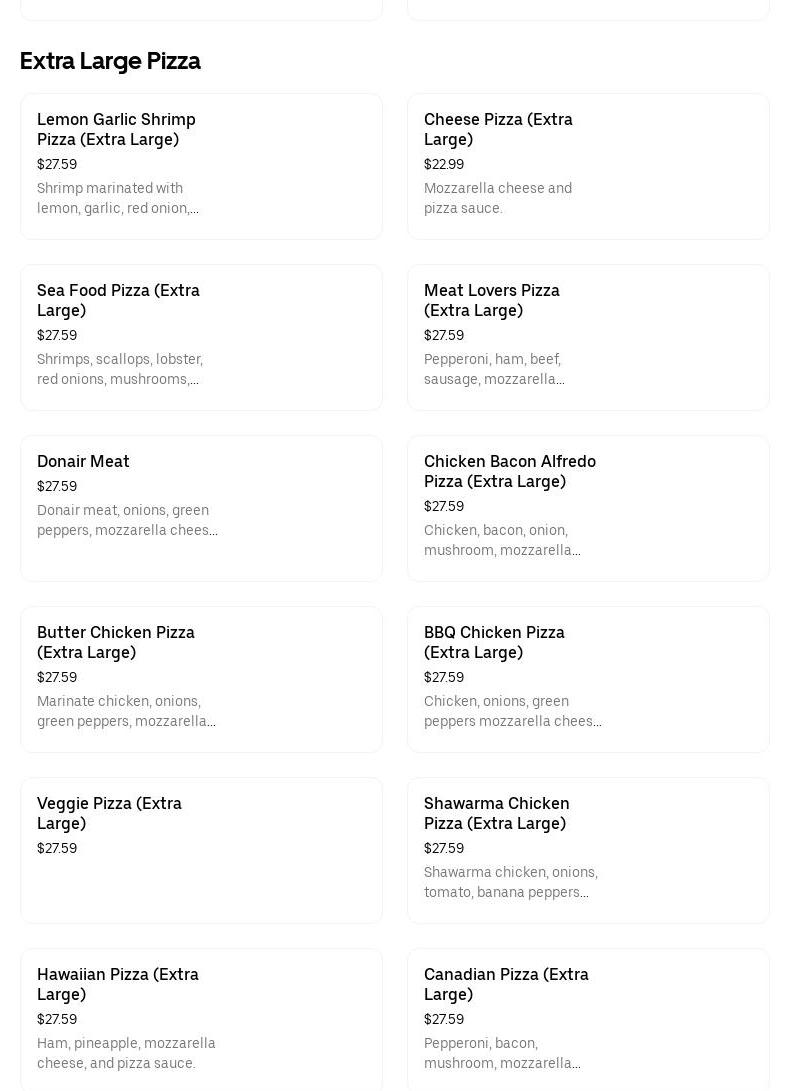Click the $22.99 Cheese Pizza price
804x1091 pixels.
tap(444, 164)
